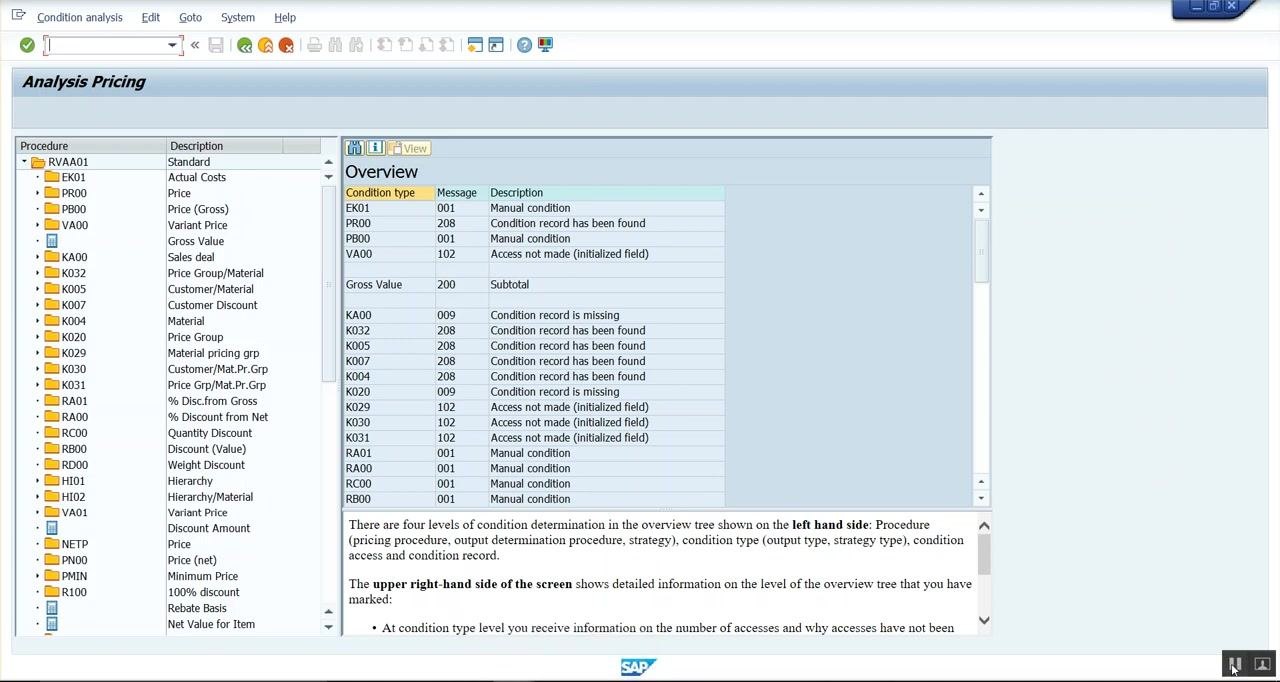Expand the K032 tree node

tap(38, 273)
